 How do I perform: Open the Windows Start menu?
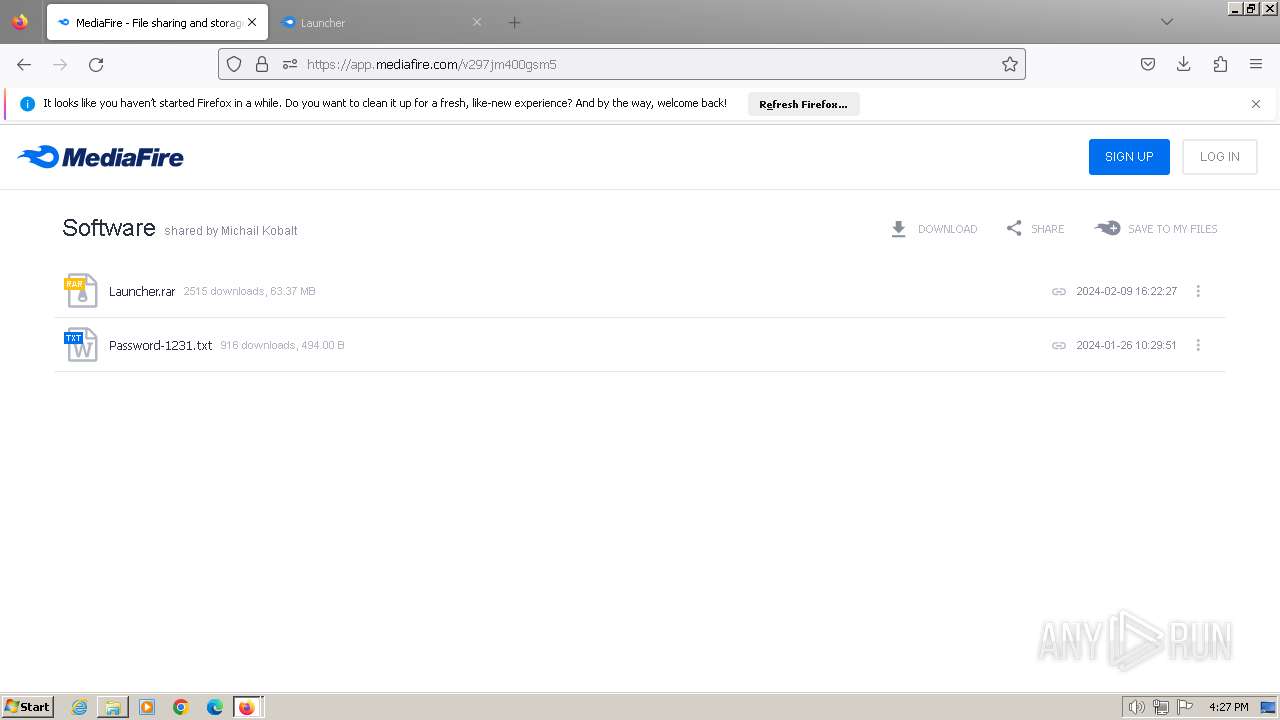pos(28,707)
